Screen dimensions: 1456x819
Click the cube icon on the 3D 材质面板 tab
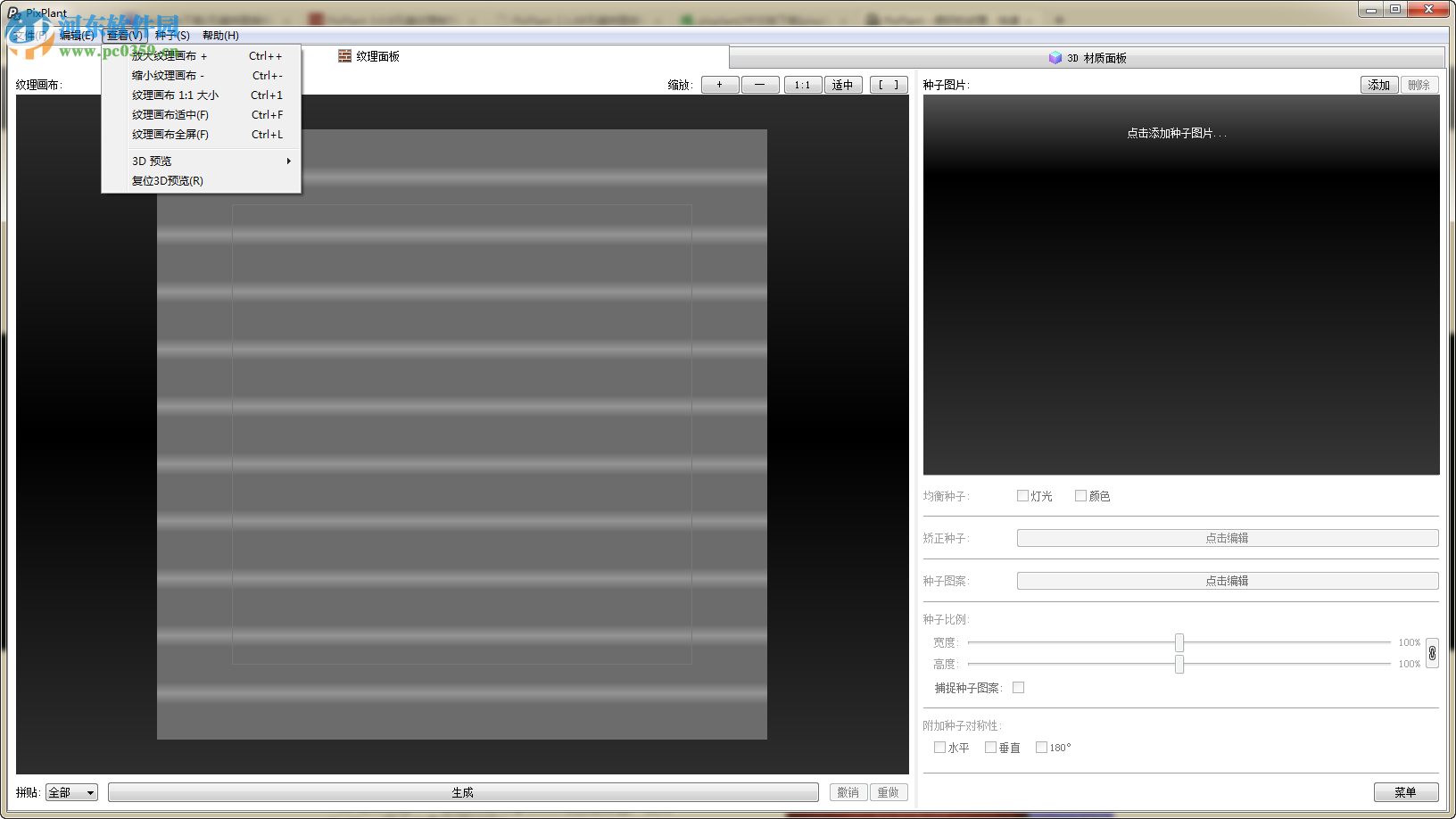[x=1055, y=58]
